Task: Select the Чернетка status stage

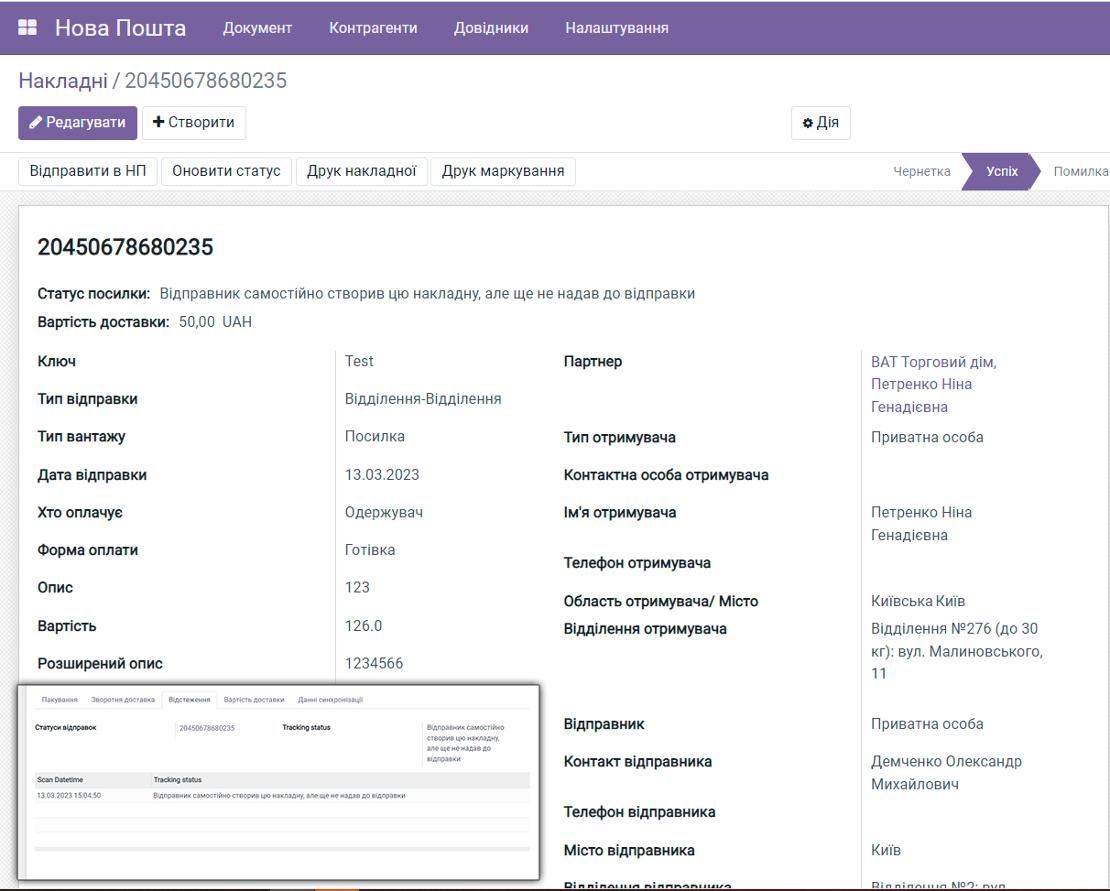Action: (922, 171)
